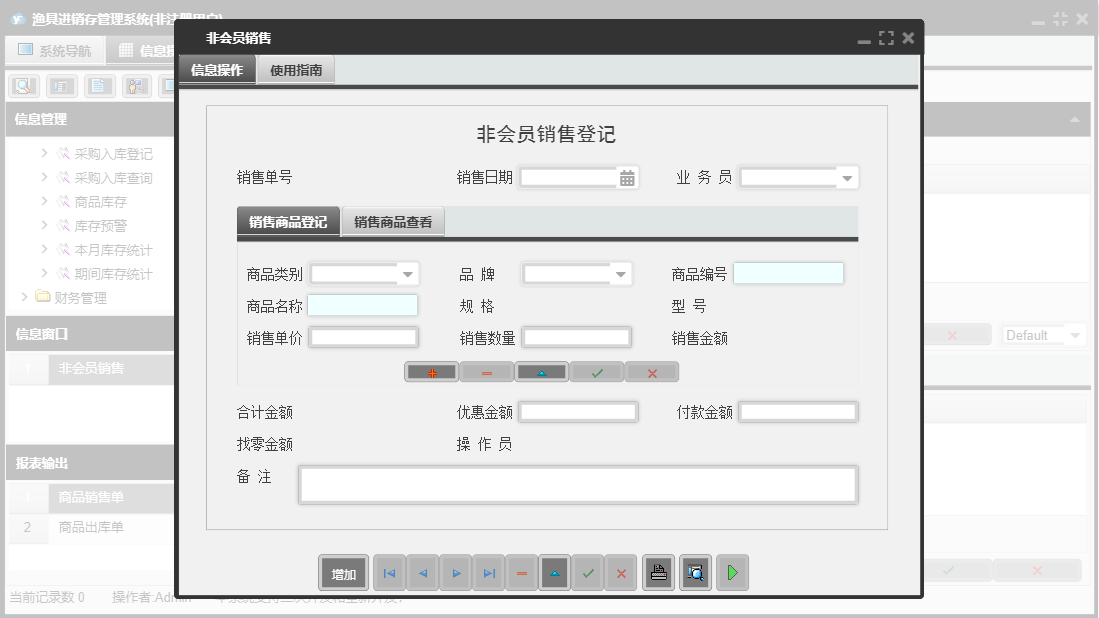The width and height of the screenshot is (1099, 618).
Task: Open the 业务员 dropdown
Action: pyautogui.click(x=847, y=176)
